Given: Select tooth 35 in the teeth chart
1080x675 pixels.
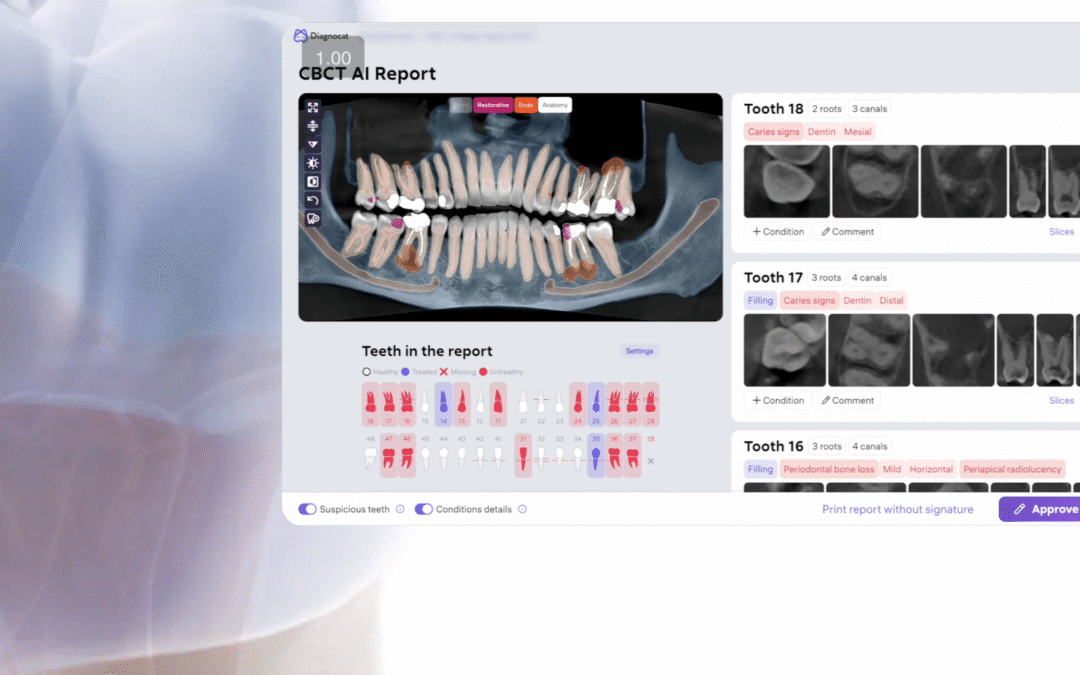Looking at the screenshot, I should tap(595, 456).
